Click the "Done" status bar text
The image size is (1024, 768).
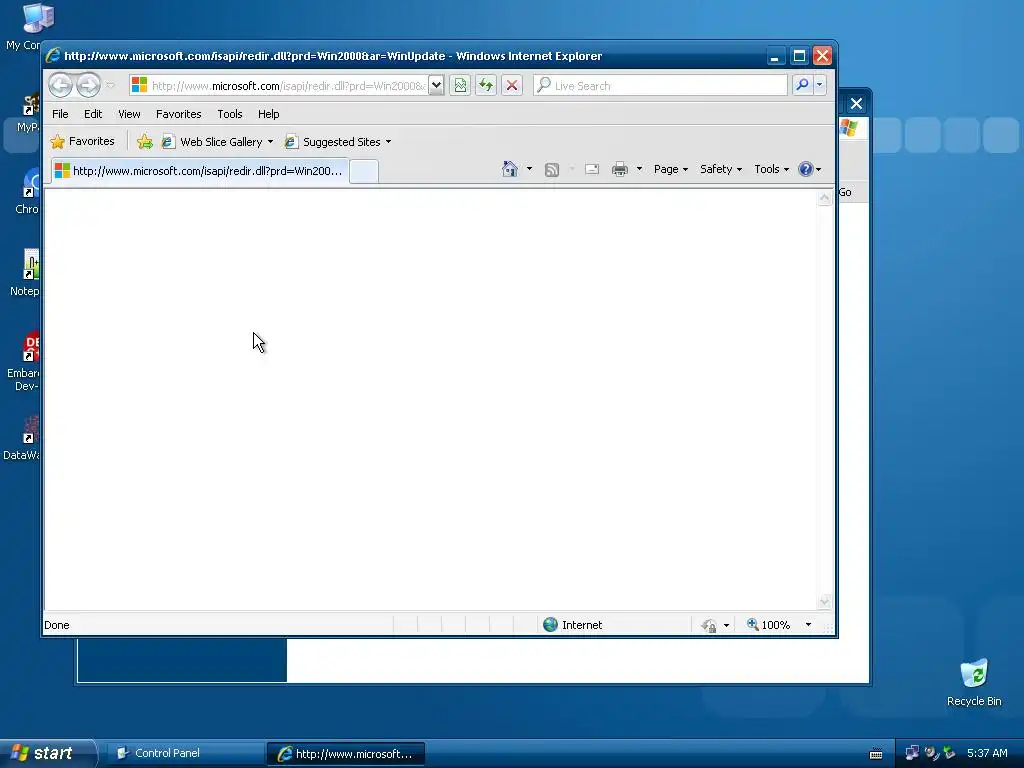(x=57, y=625)
